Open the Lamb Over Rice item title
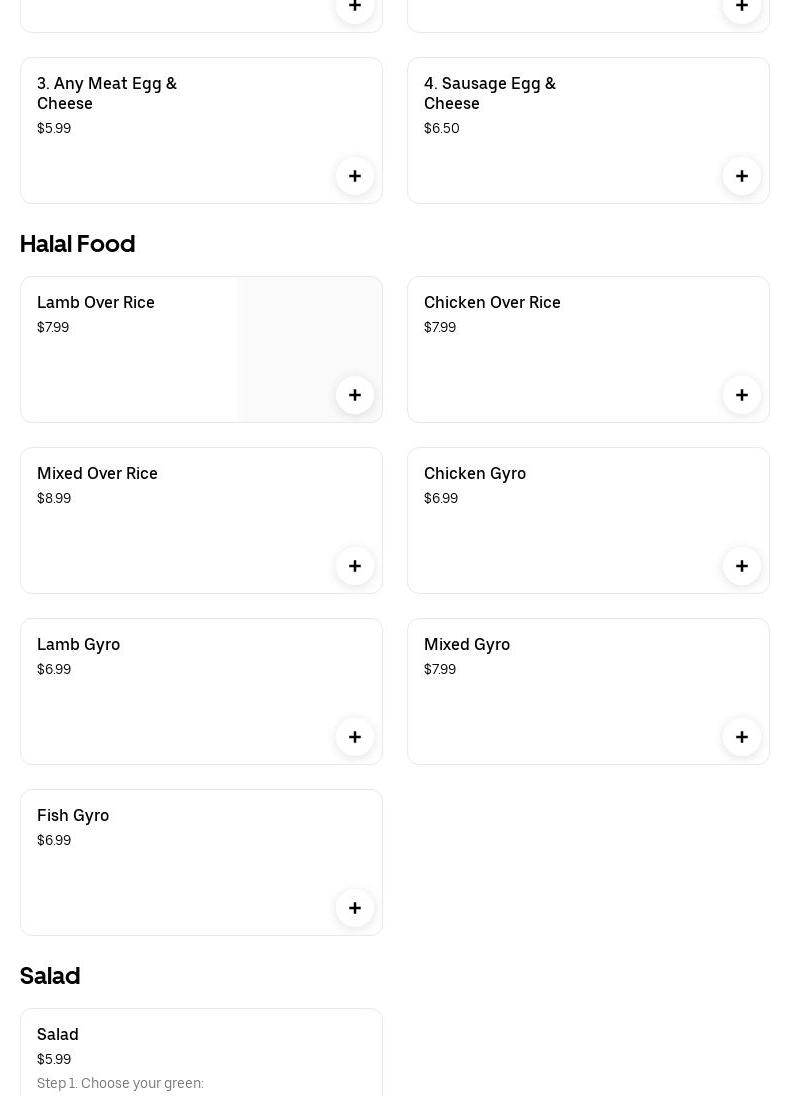Image resolution: width=804 pixels, height=1096 pixels. click(x=96, y=302)
